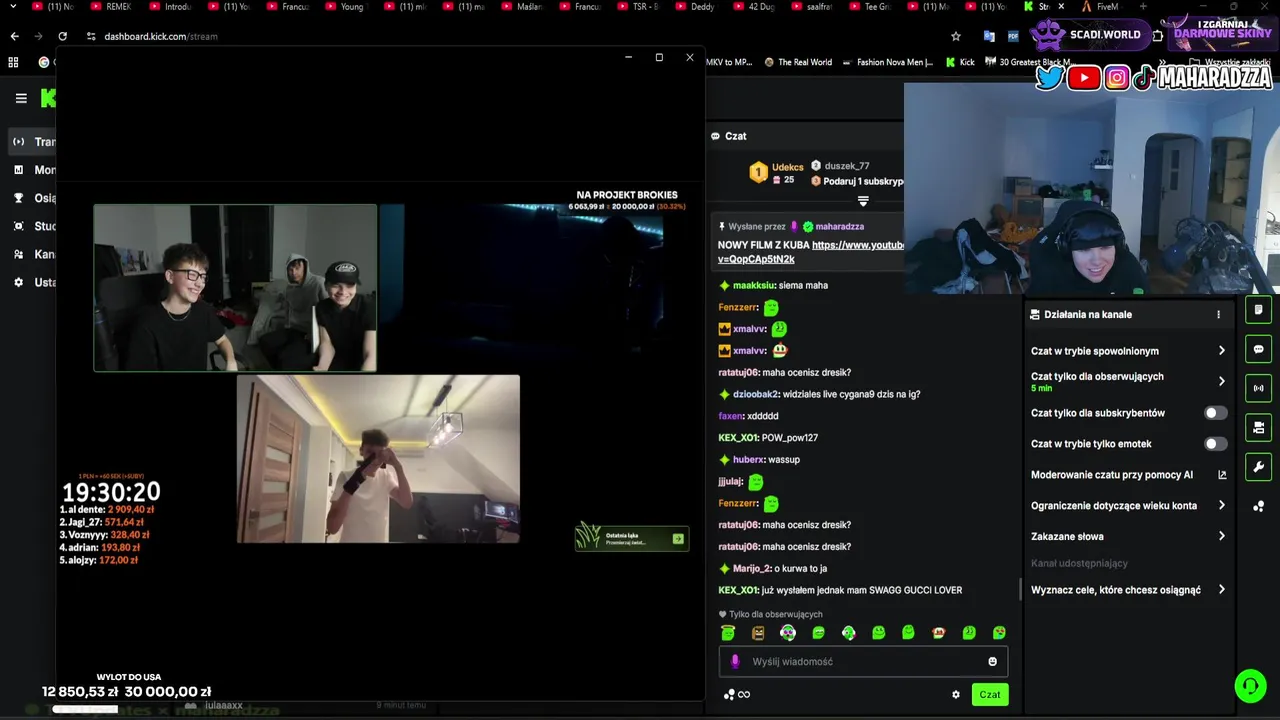
Task: Click chat username KEX_XO1 in the last message
Action: coord(738,590)
